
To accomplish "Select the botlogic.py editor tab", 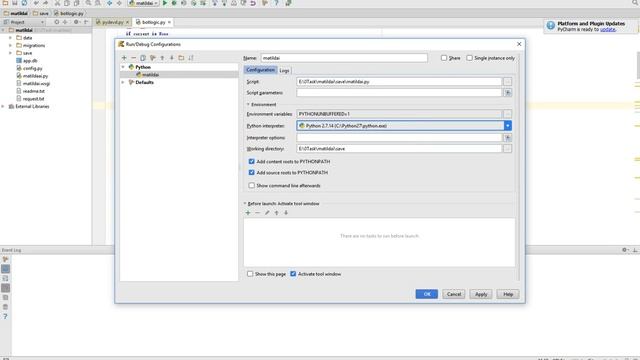I will 153,22.
